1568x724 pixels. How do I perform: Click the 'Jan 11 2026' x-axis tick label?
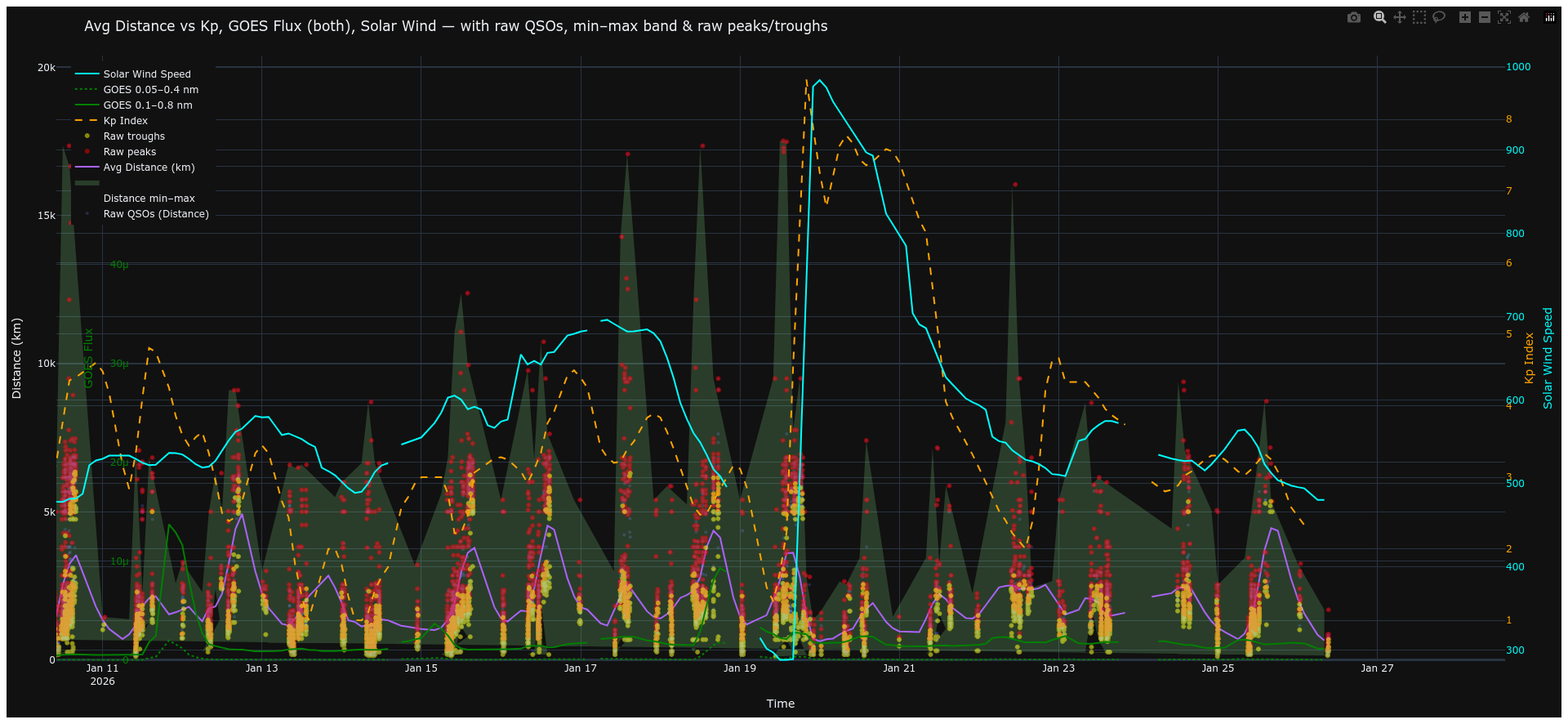point(103,674)
